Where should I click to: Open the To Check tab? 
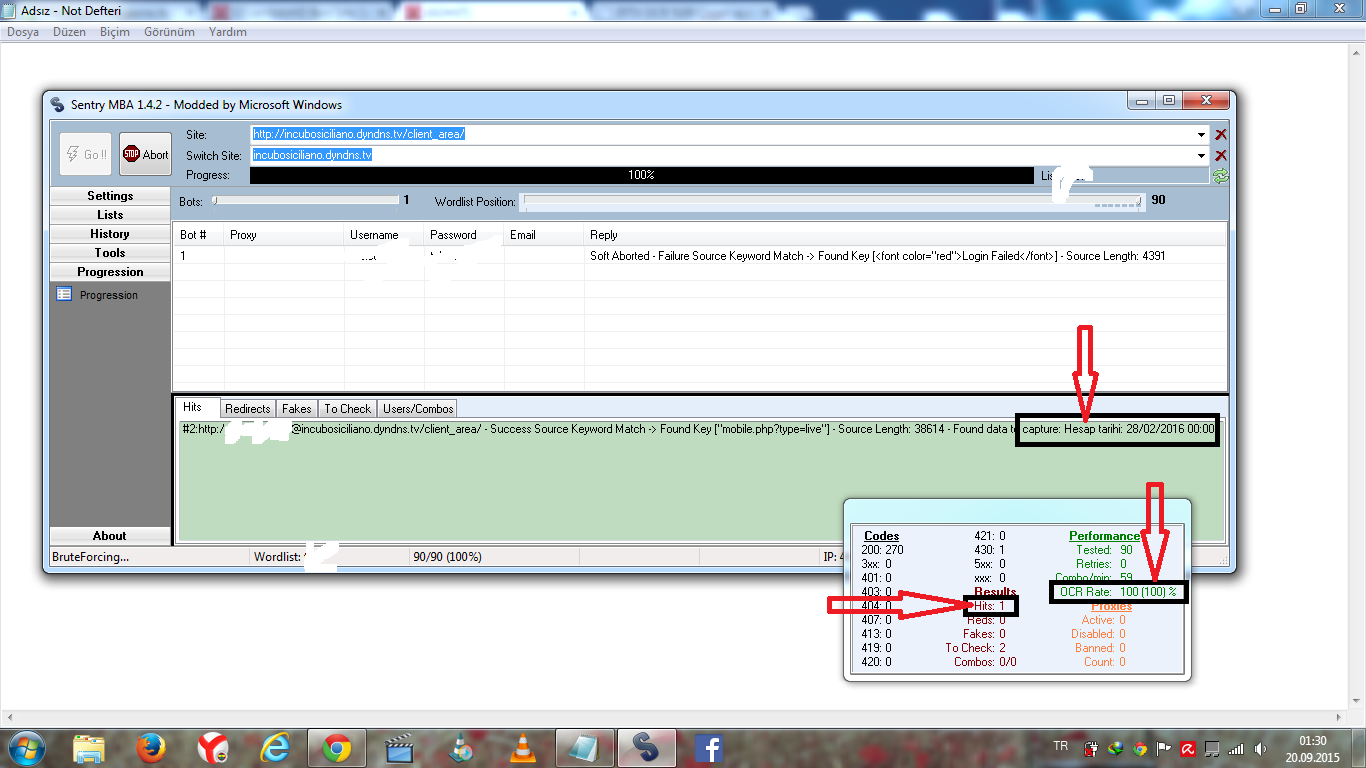pyautogui.click(x=347, y=408)
